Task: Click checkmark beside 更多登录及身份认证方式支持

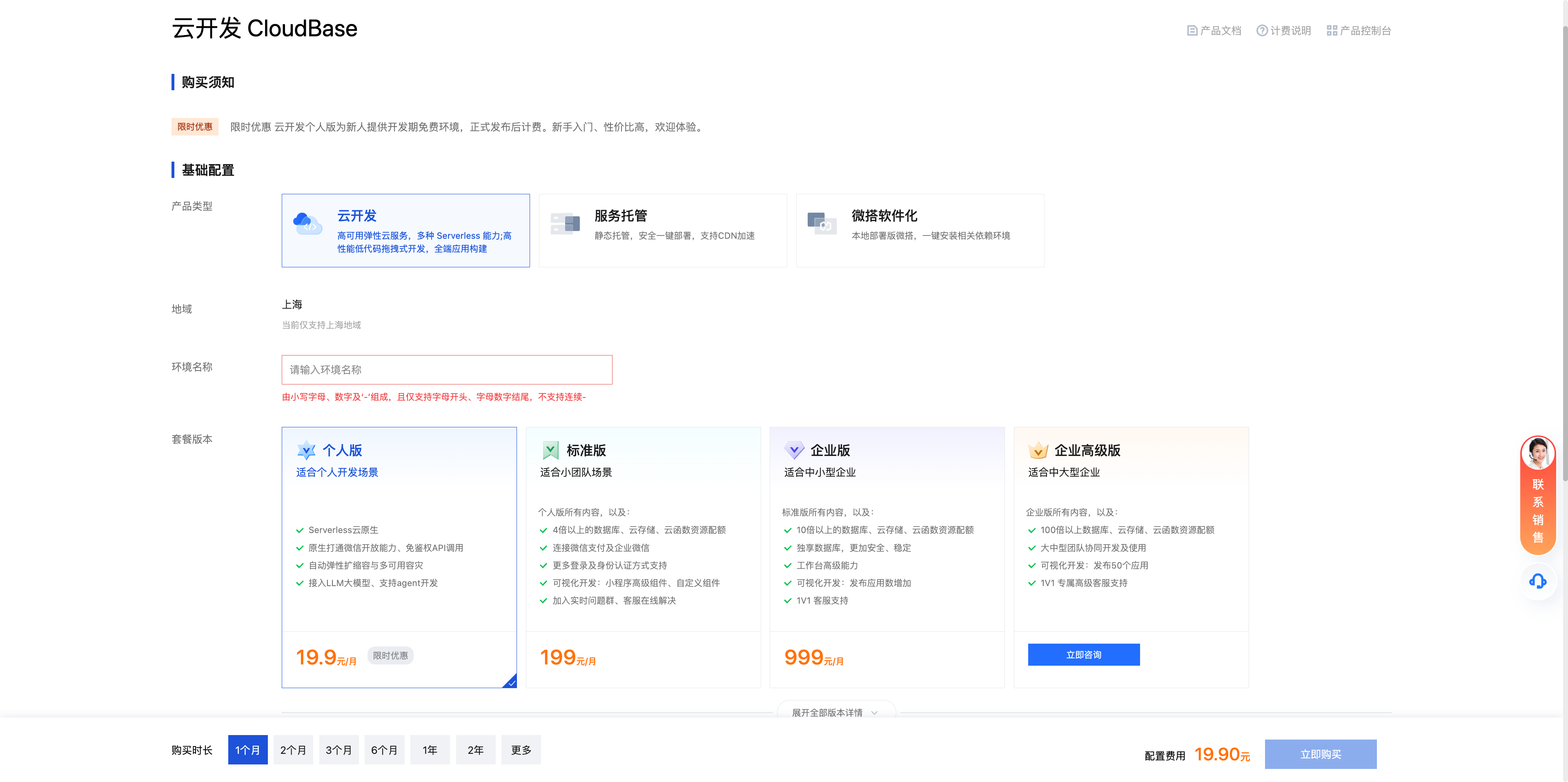Action: point(543,566)
